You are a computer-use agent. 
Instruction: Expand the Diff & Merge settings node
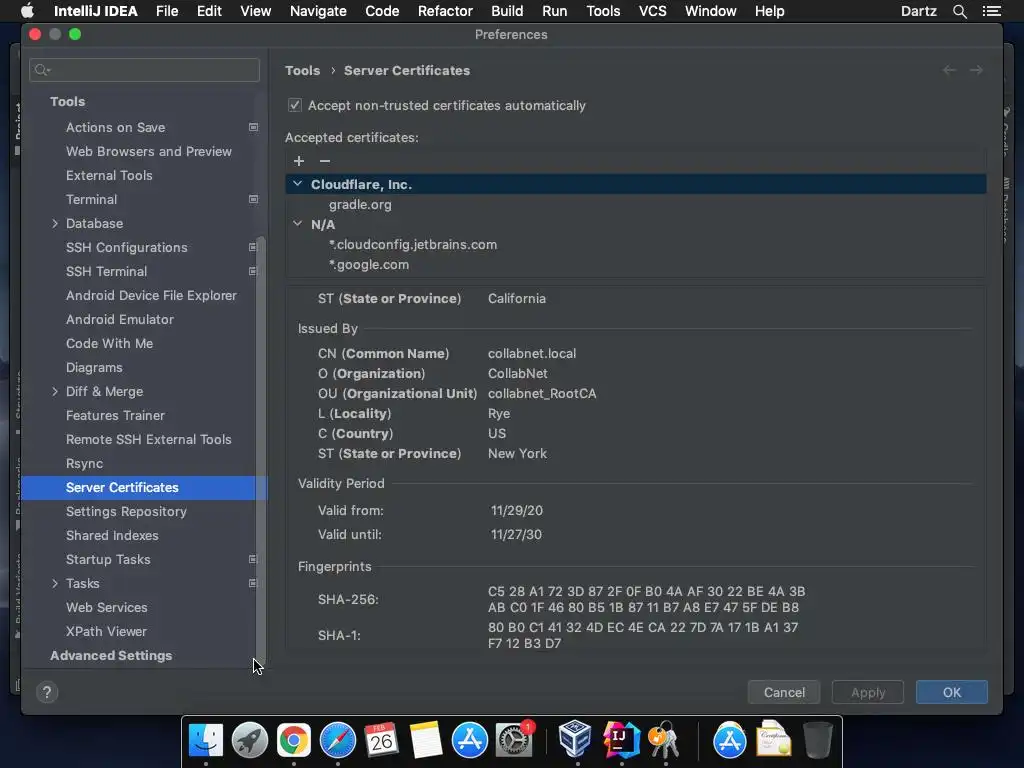pyautogui.click(x=55, y=391)
